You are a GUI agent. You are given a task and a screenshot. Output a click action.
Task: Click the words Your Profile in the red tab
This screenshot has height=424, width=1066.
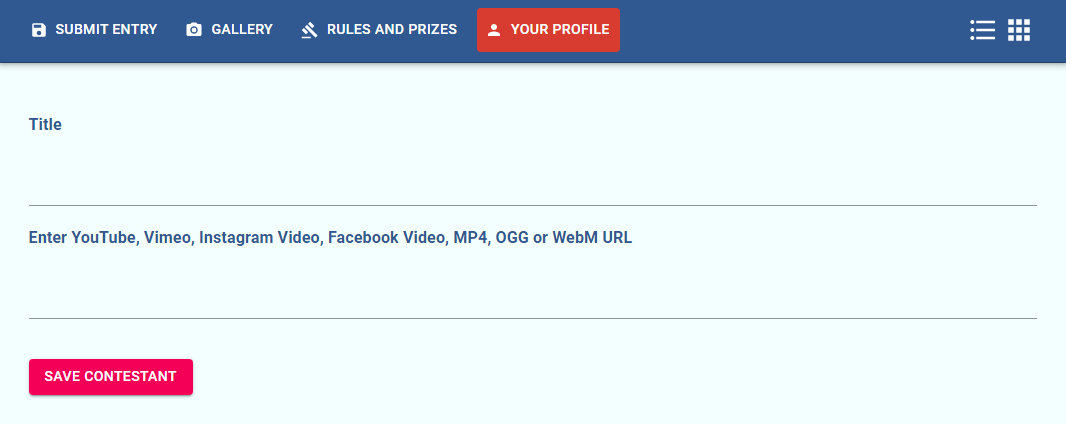[560, 30]
